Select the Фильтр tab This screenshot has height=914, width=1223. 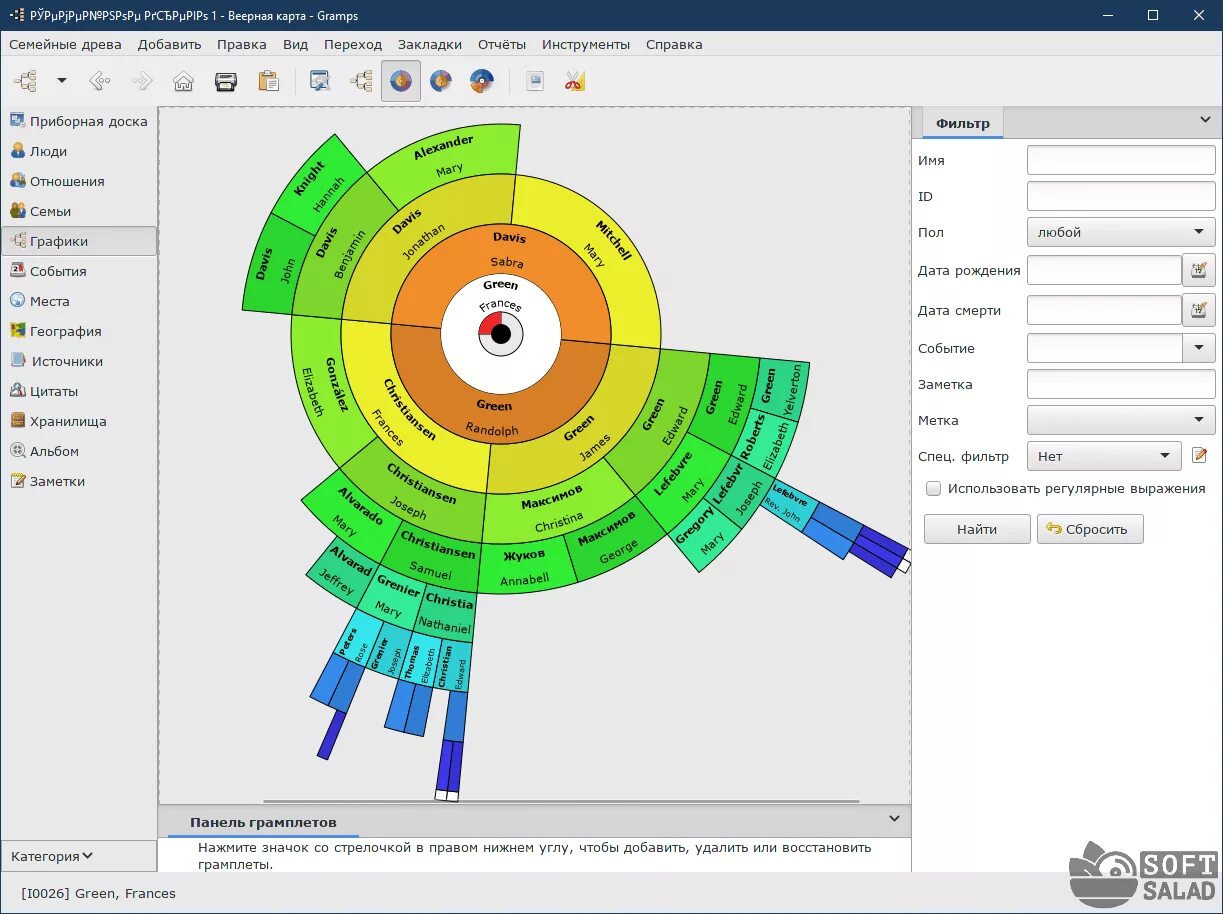coord(962,123)
